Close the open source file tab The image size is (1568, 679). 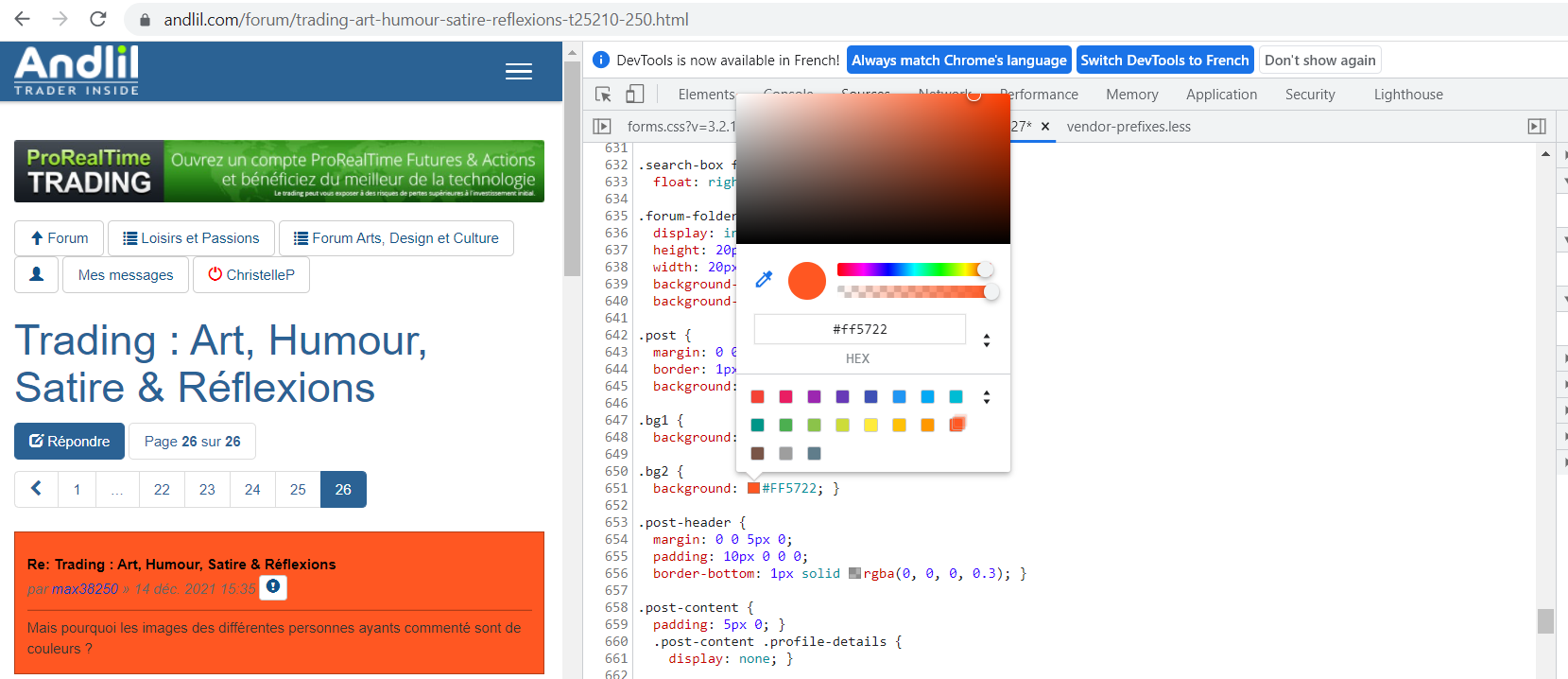pyautogui.click(x=1045, y=126)
